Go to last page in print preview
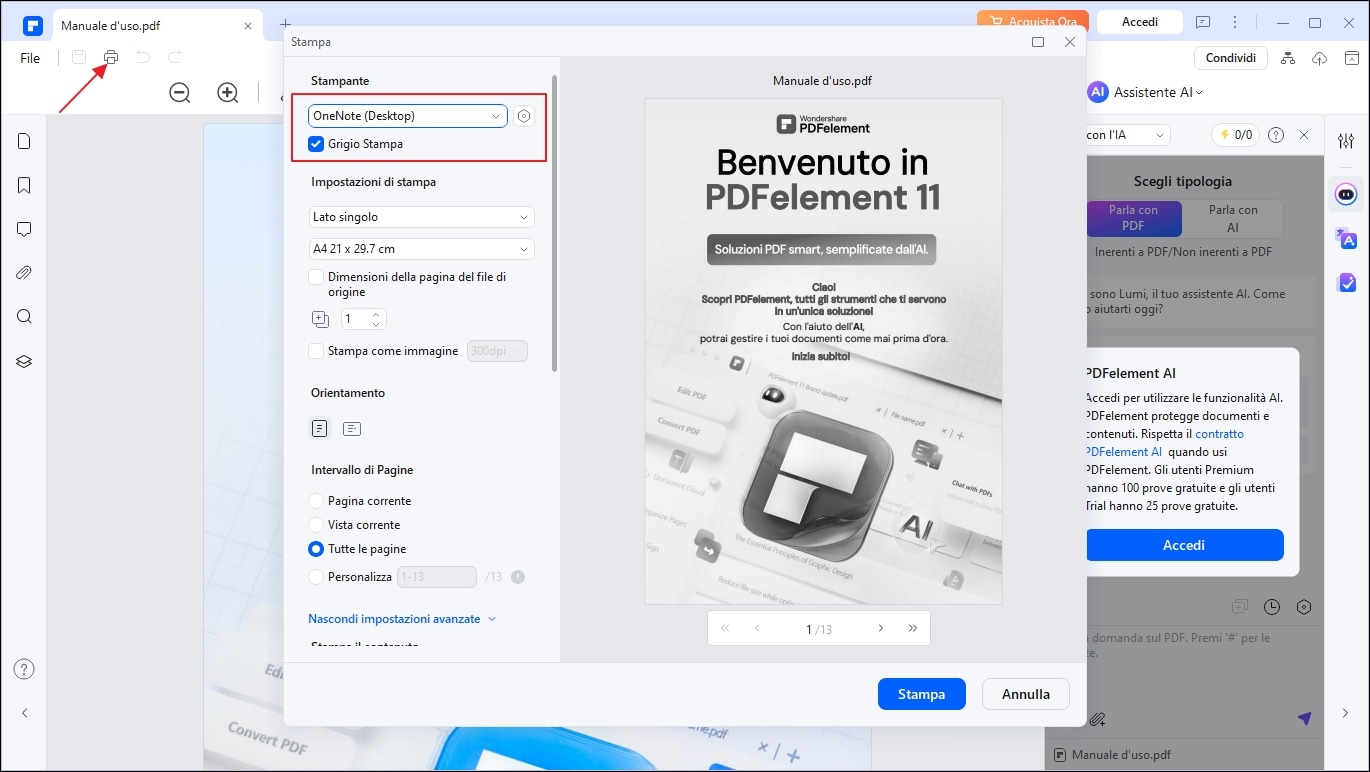The width and height of the screenshot is (1370, 772). pyautogui.click(x=913, y=629)
